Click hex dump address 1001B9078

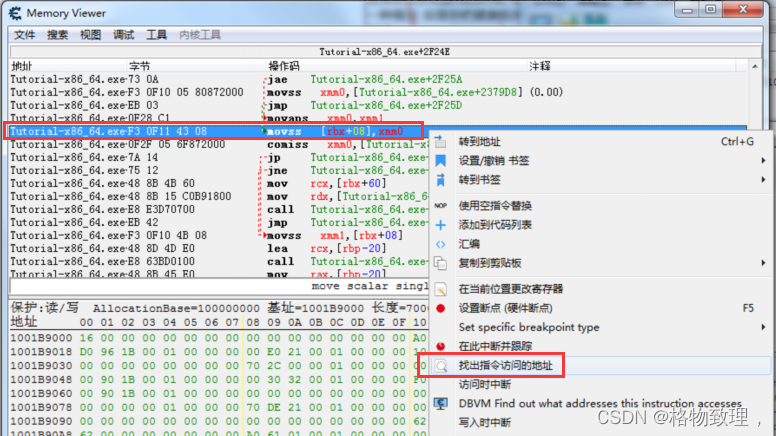tap(41, 407)
